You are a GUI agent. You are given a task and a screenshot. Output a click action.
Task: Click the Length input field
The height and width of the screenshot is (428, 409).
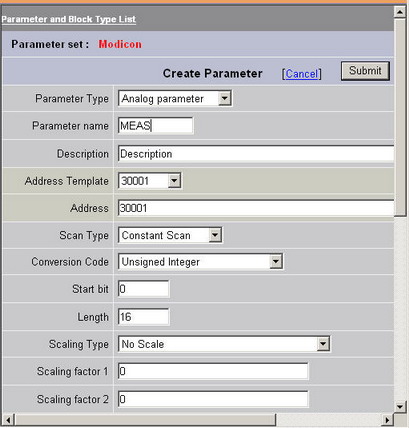pyautogui.click(x=144, y=317)
